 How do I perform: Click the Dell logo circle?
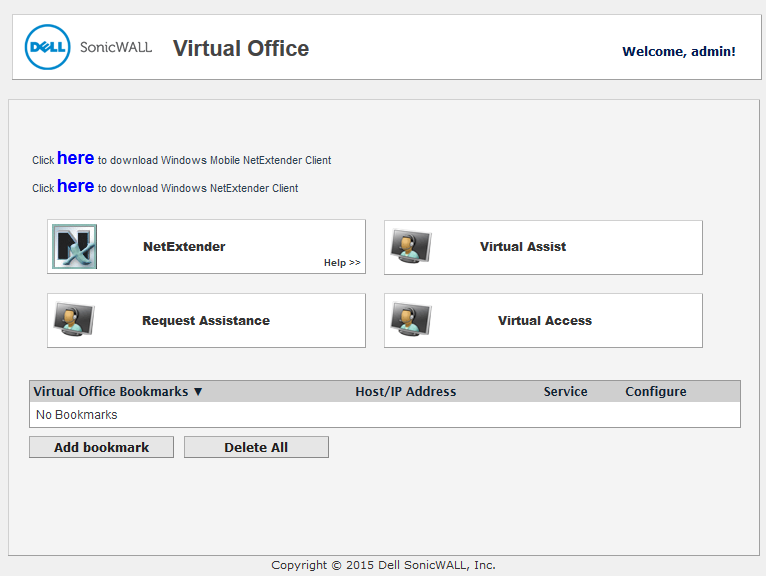47,47
